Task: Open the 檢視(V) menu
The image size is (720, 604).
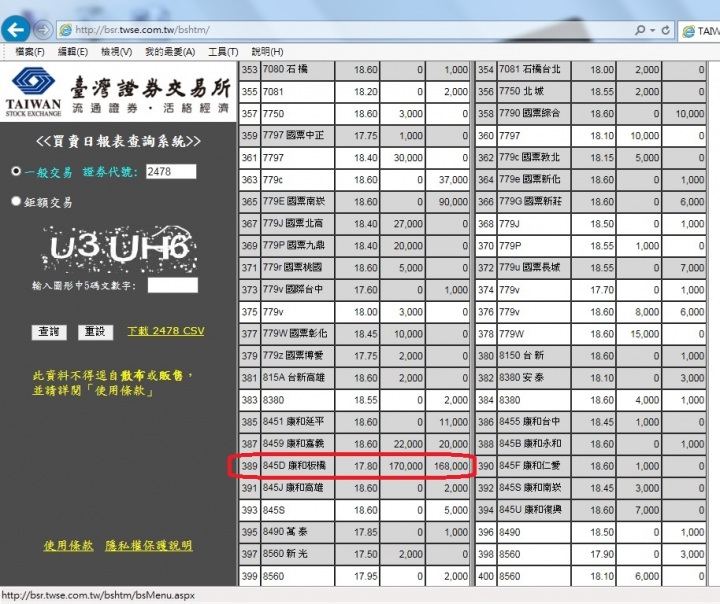Action: pos(117,52)
